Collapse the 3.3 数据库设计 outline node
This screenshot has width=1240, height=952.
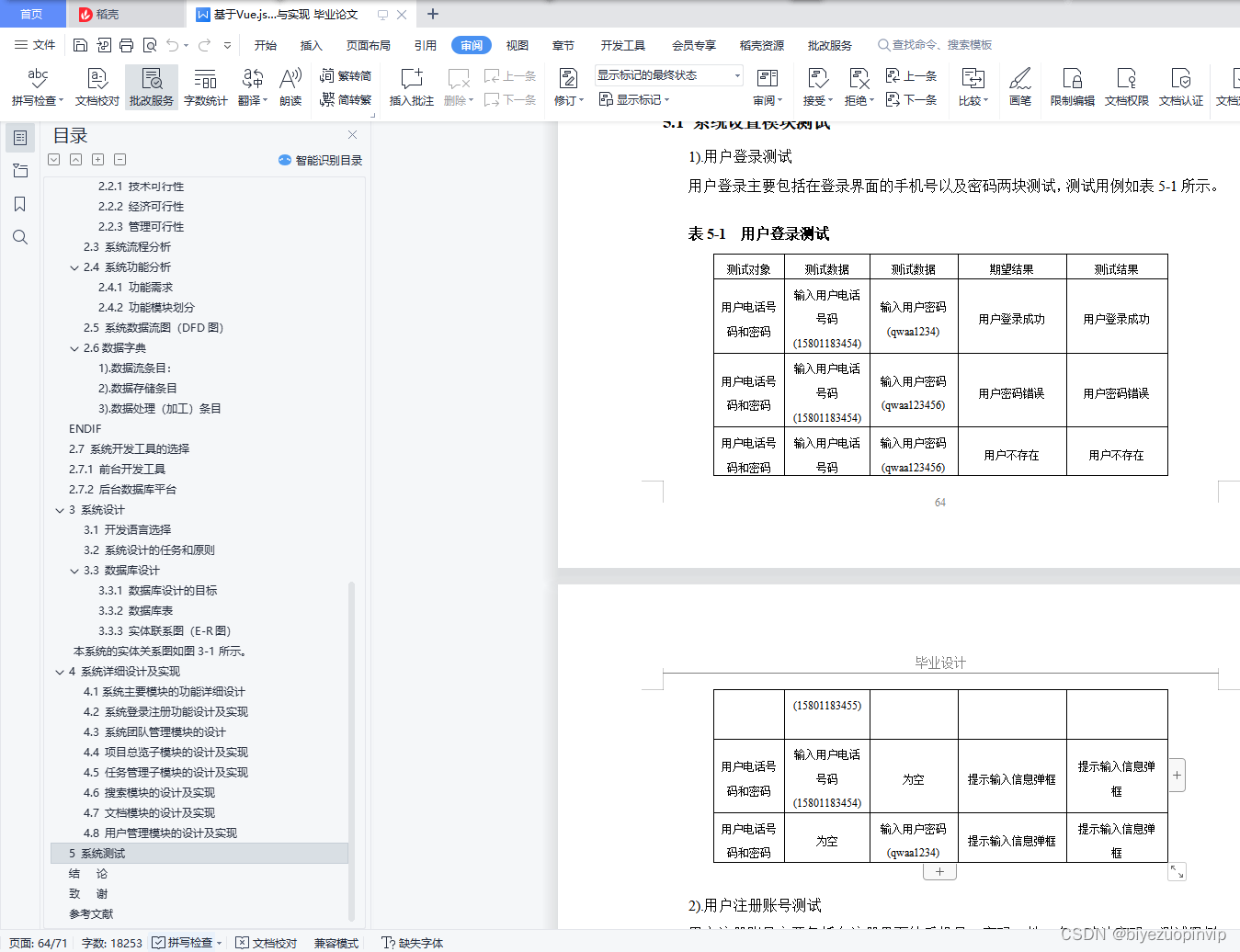pyautogui.click(x=74, y=571)
